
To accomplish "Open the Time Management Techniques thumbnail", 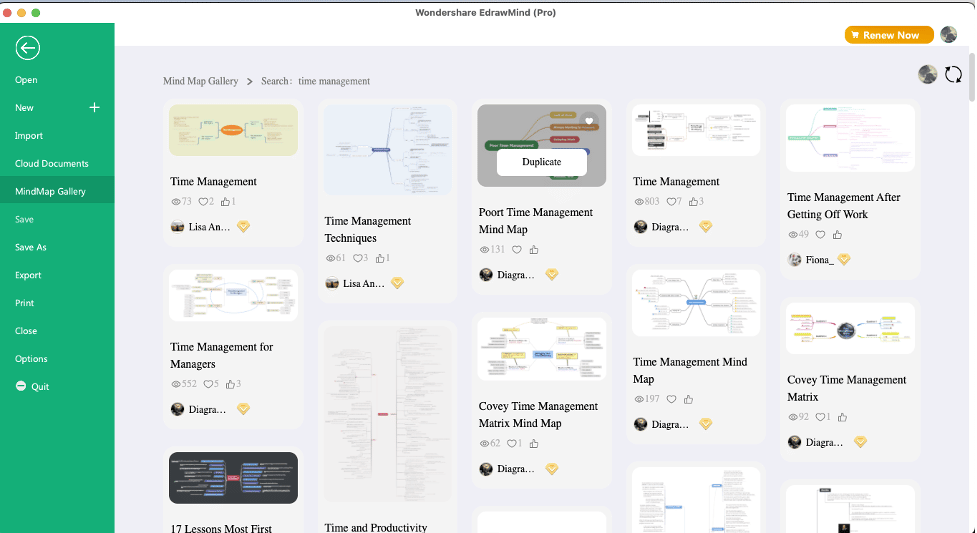I will [x=388, y=150].
